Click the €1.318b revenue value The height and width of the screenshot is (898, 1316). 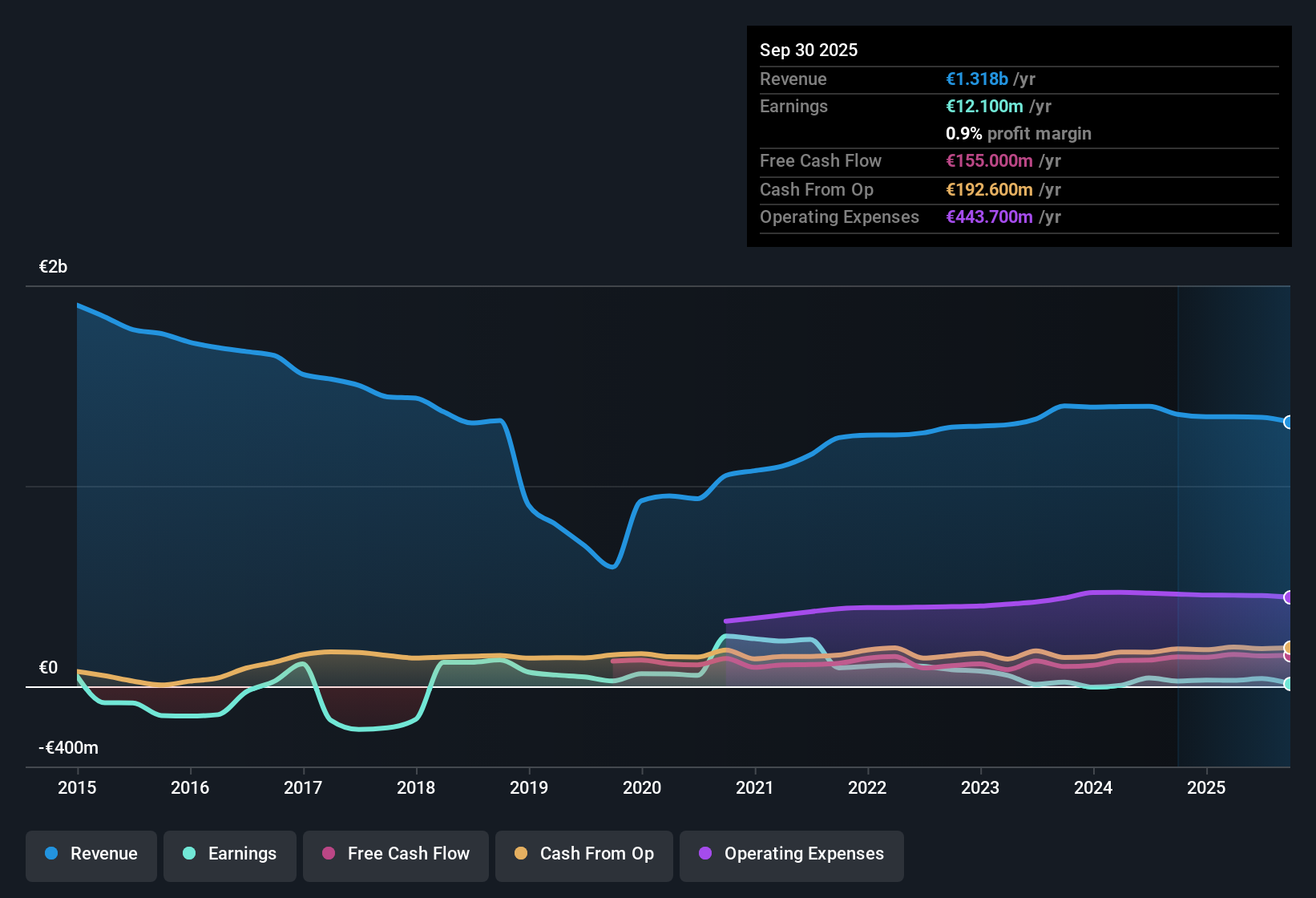pyautogui.click(x=975, y=79)
